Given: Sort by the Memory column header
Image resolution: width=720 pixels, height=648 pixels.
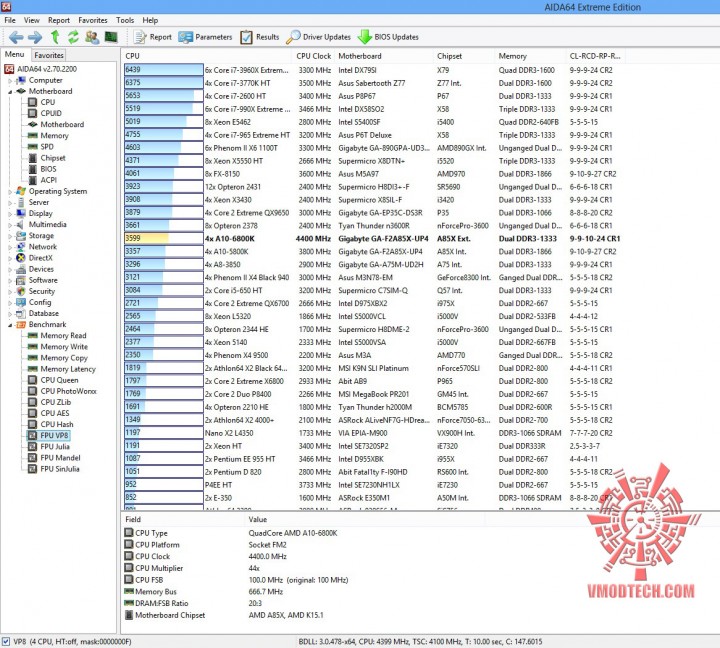Looking at the screenshot, I should pos(530,56).
